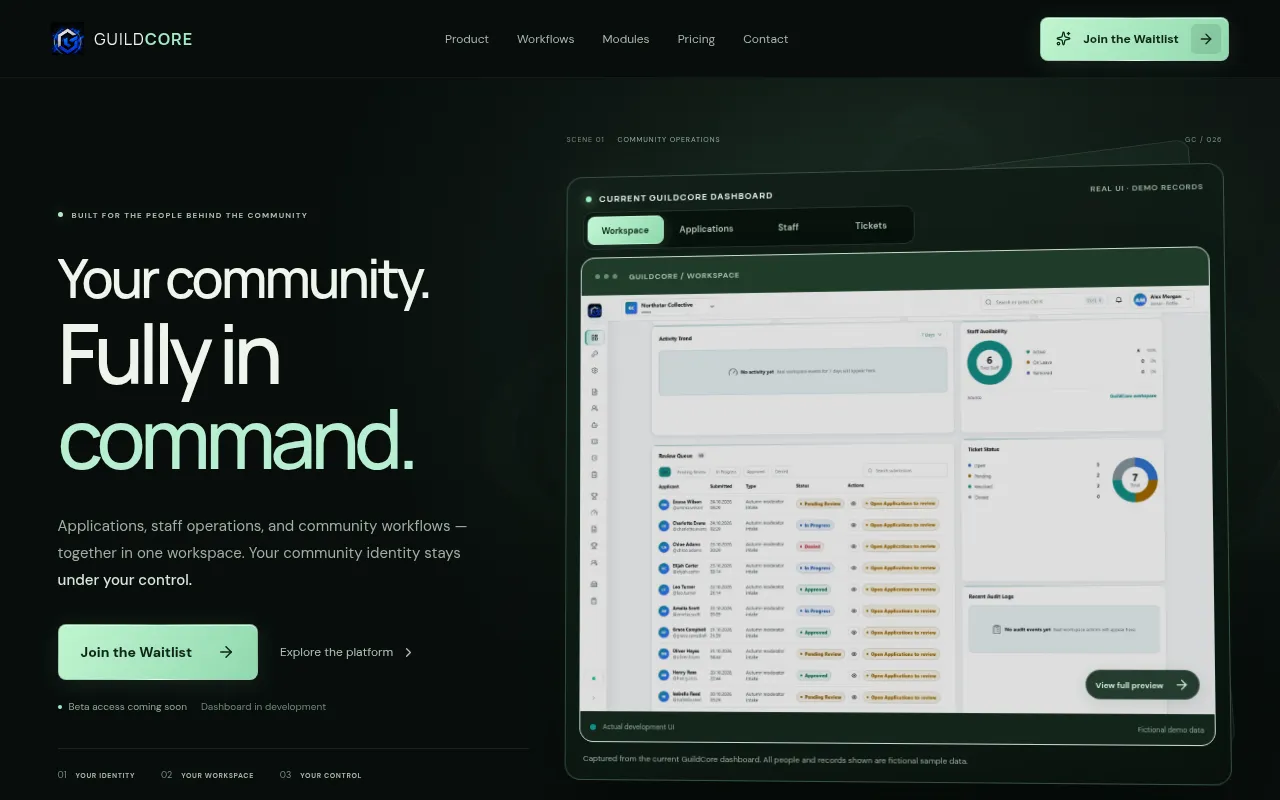Click the top dashboard search field
This screenshot has width=1280, height=800.
coord(1044,301)
